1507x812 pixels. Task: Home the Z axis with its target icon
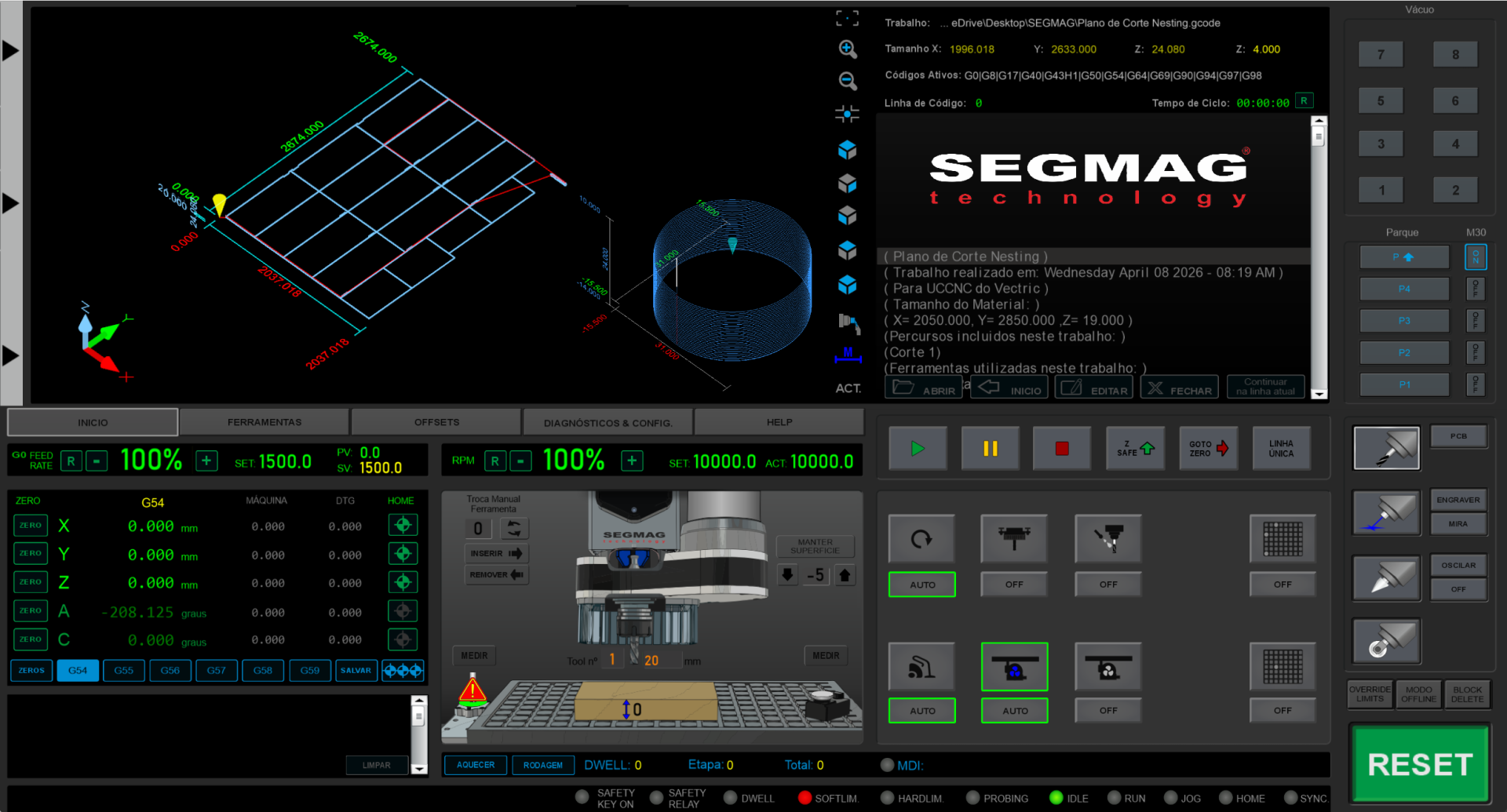pos(403,582)
